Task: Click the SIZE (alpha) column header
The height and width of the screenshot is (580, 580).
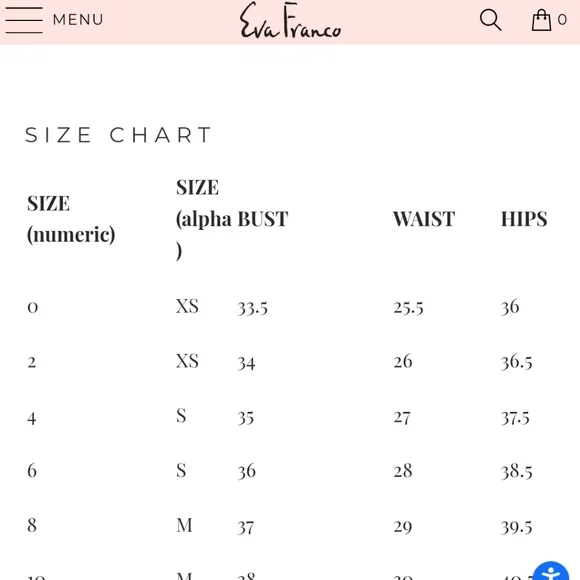Action: (204, 219)
